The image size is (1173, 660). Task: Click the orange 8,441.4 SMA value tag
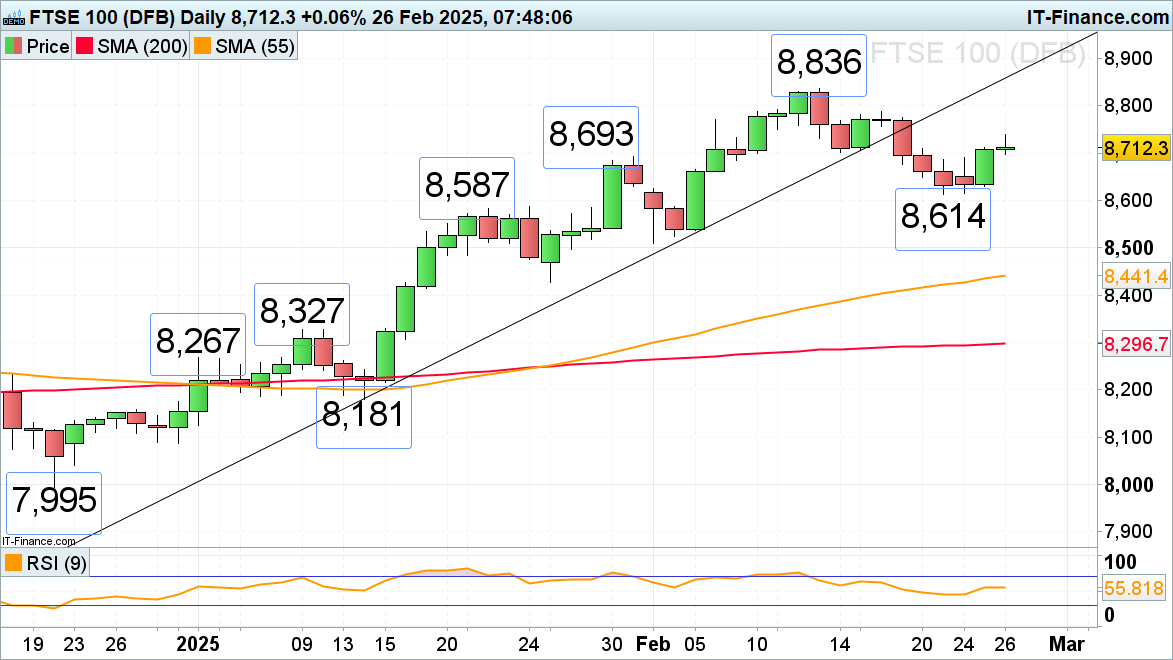coord(1135,276)
